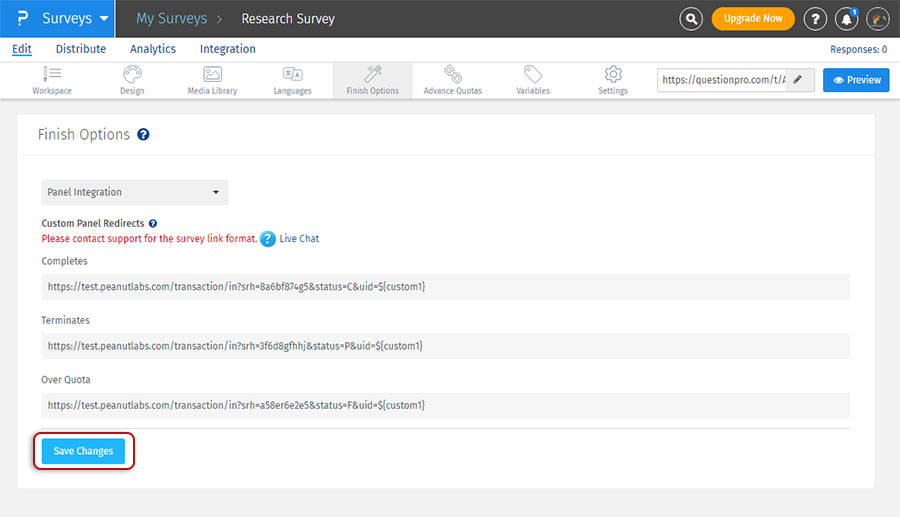Viewport: 900px width, 517px height.
Task: Click the Completes redirect URL field
Action: coord(446,287)
